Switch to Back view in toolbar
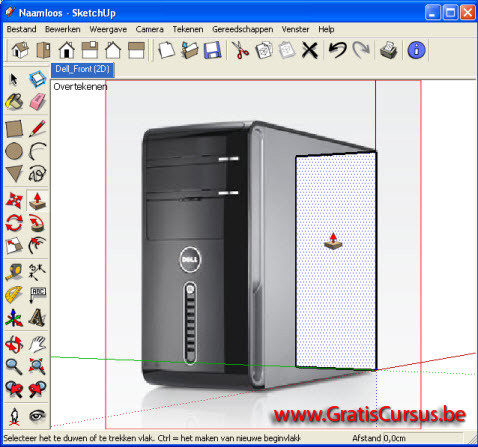The width and height of the screenshot is (478, 447). (x=113, y=50)
